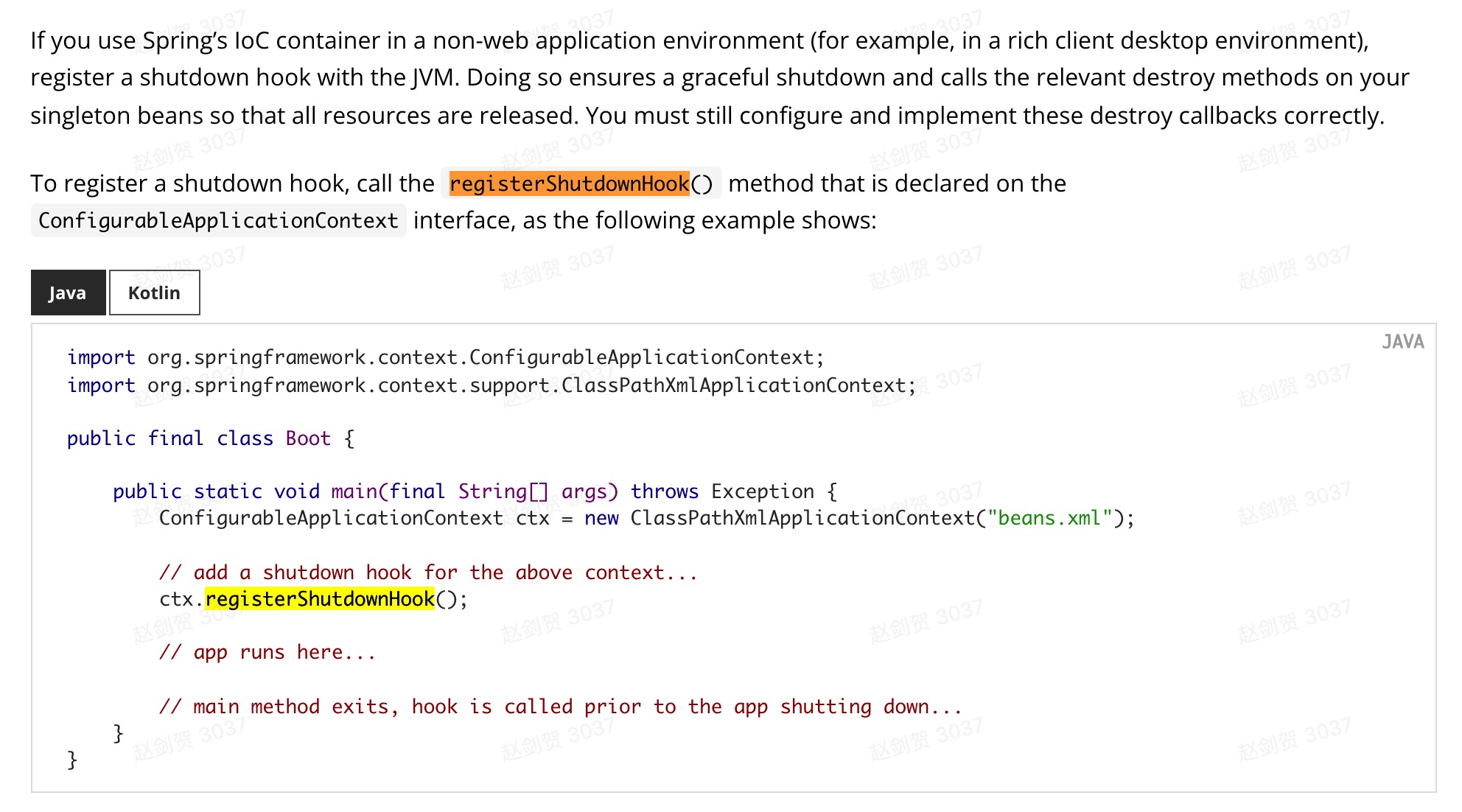Click the 'public final class' keywords
Viewport: 1462px width, 812px height.
point(169,438)
